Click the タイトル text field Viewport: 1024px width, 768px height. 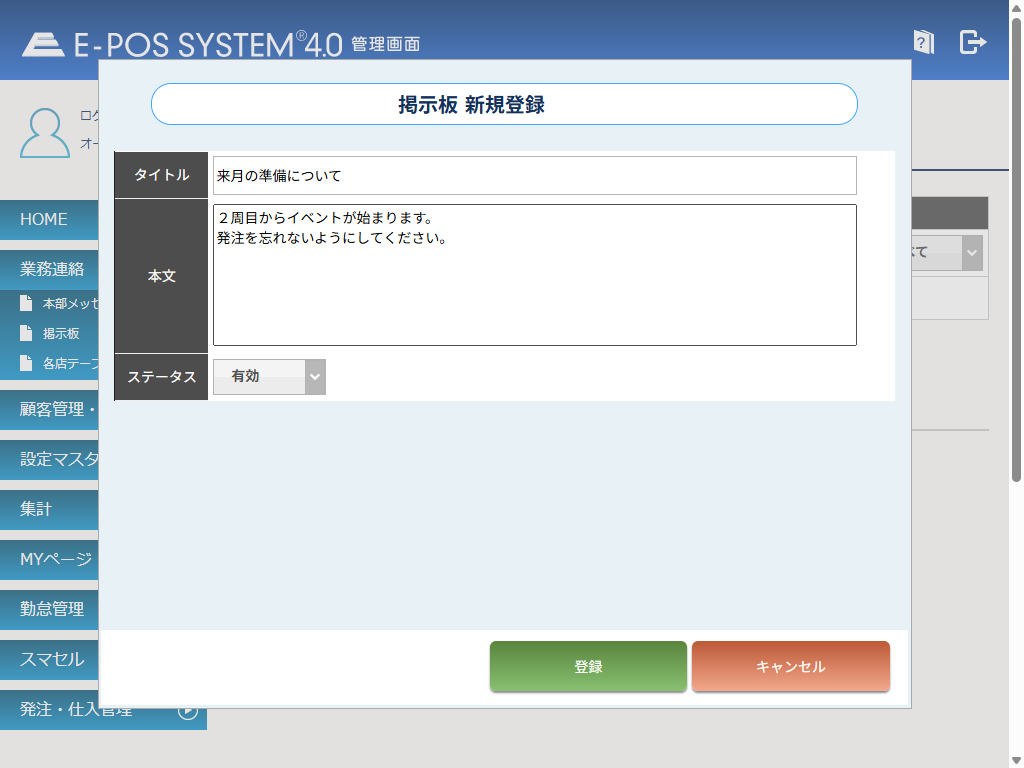534,176
